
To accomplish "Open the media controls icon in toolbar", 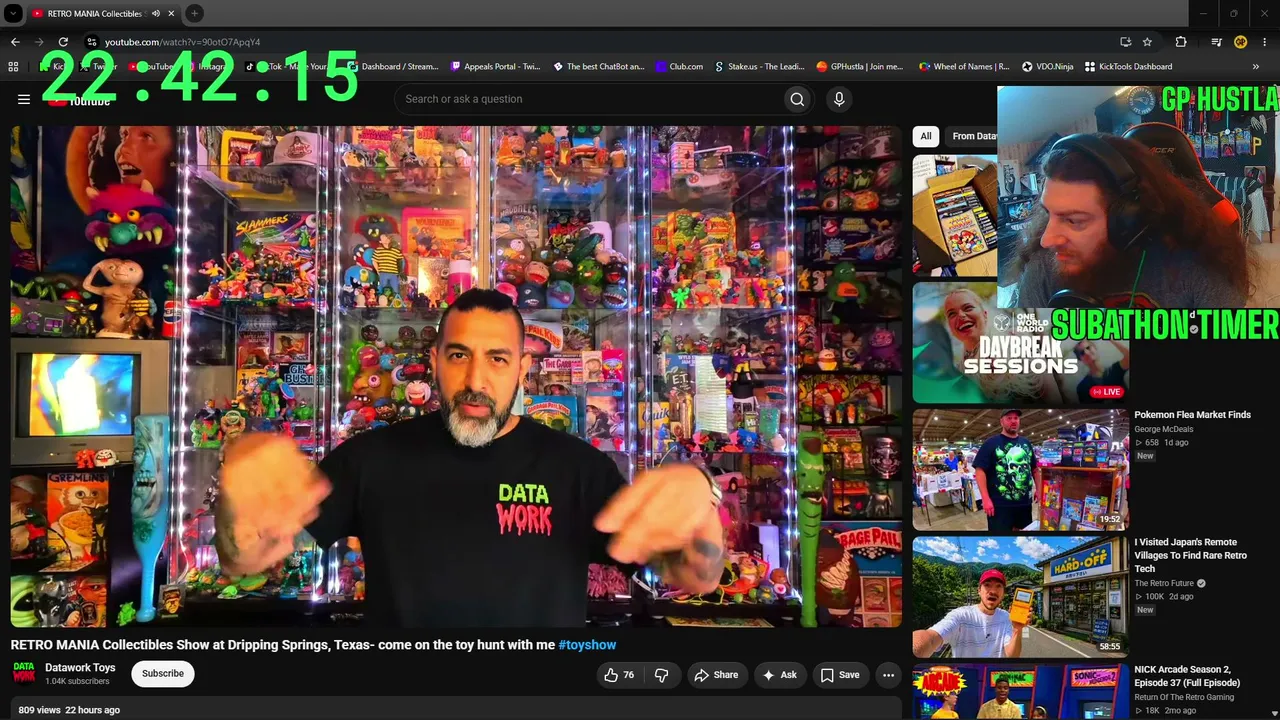I will coord(1216,42).
